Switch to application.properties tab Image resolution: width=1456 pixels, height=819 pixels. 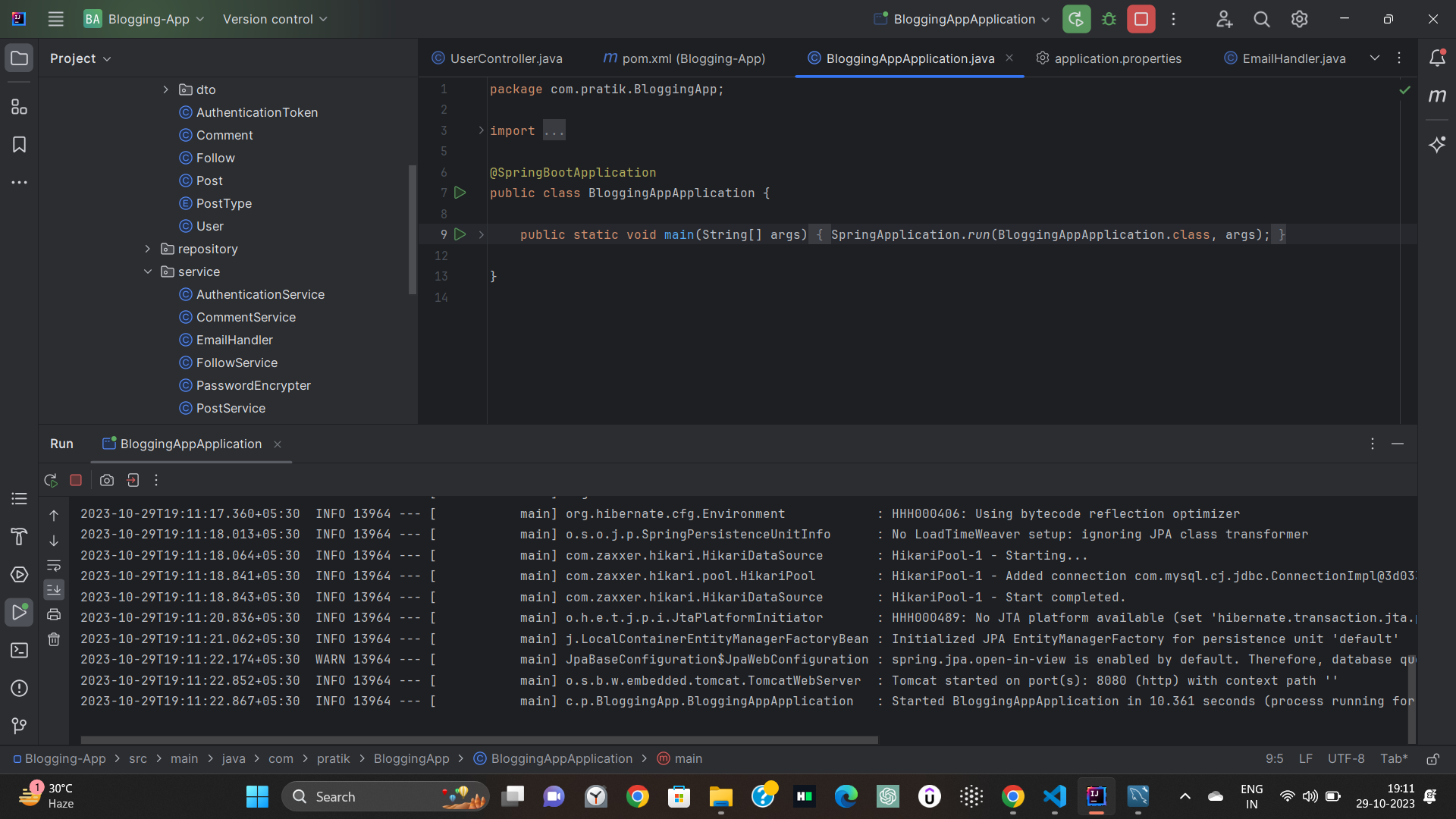(x=1109, y=58)
